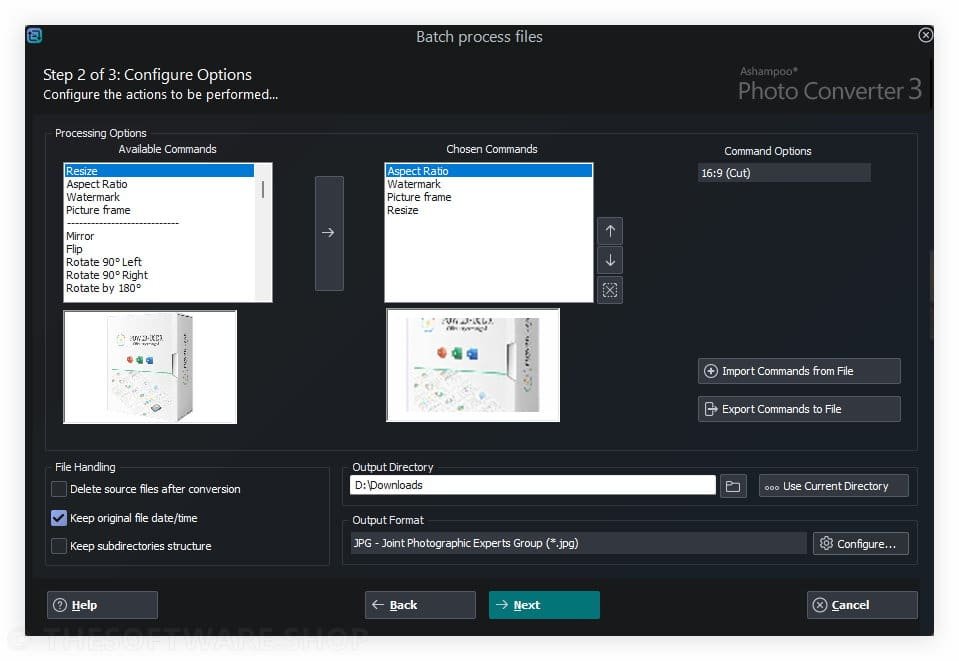Select Picture frame in Chosen Commands
The width and height of the screenshot is (959, 661).
tap(419, 197)
